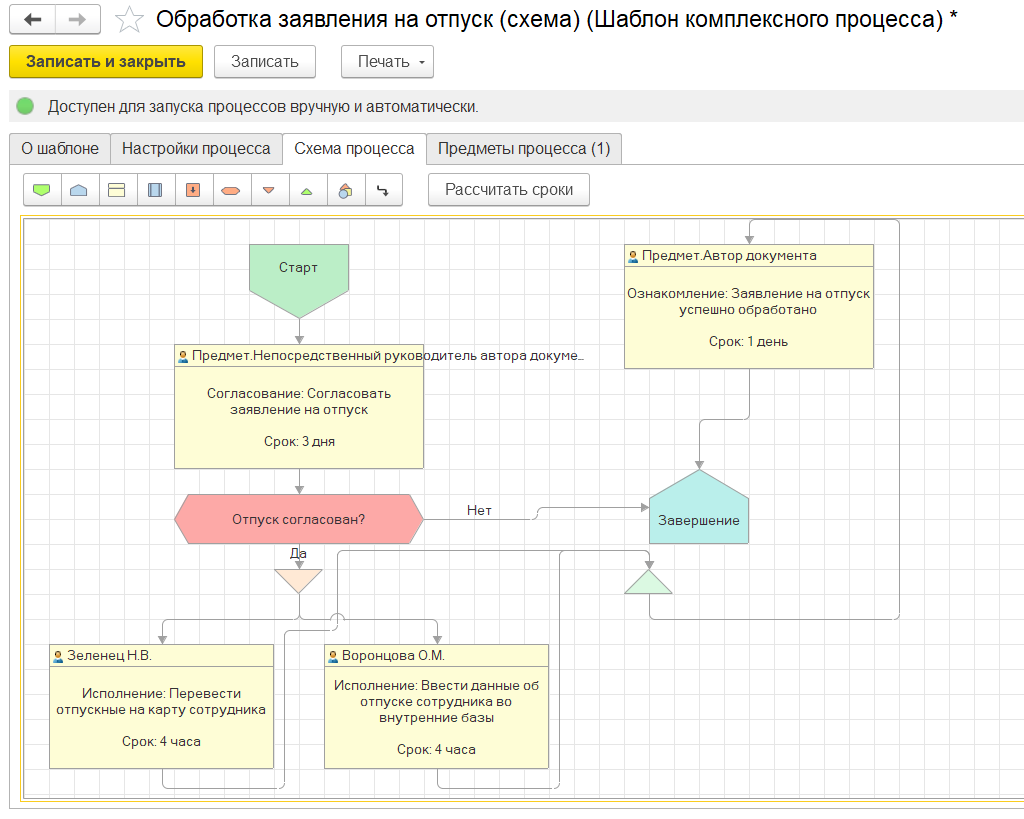Click the Записать button
The width and height of the screenshot is (1024, 819).
click(x=265, y=61)
